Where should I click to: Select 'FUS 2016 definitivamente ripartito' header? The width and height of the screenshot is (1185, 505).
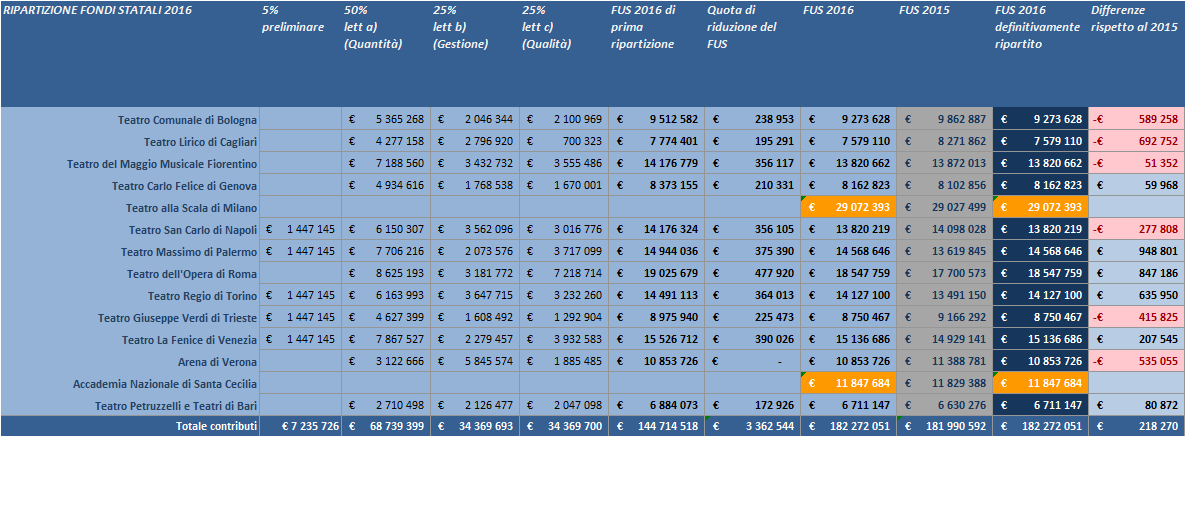[x=1040, y=54]
